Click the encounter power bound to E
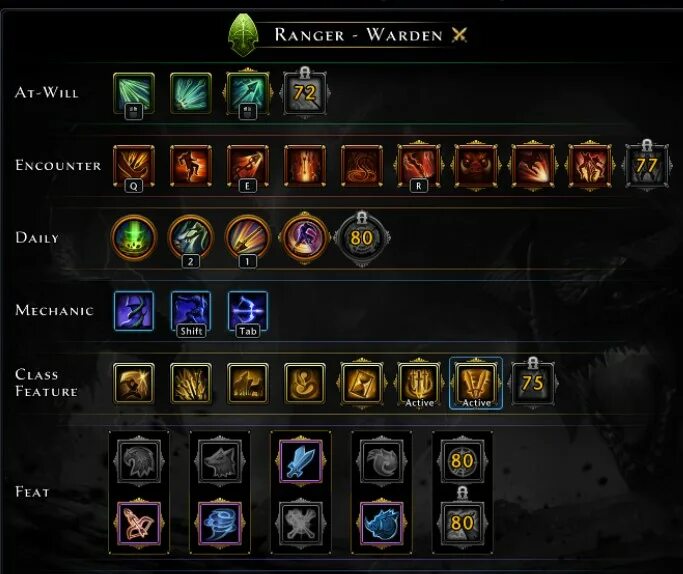The width and height of the screenshot is (683, 574). point(247,166)
